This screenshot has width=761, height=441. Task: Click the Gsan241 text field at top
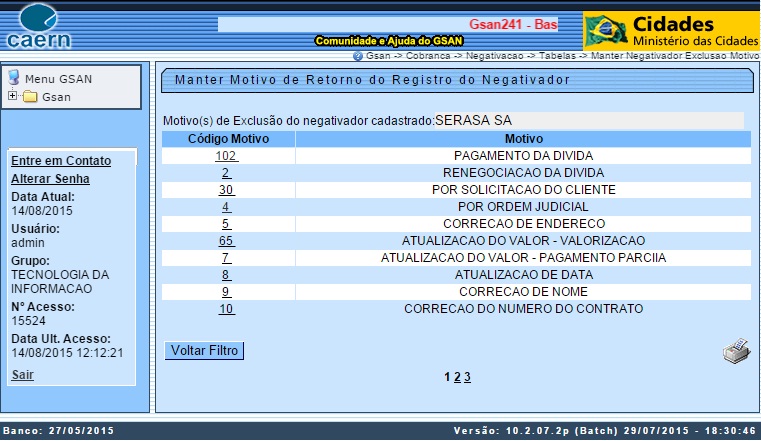(x=388, y=24)
